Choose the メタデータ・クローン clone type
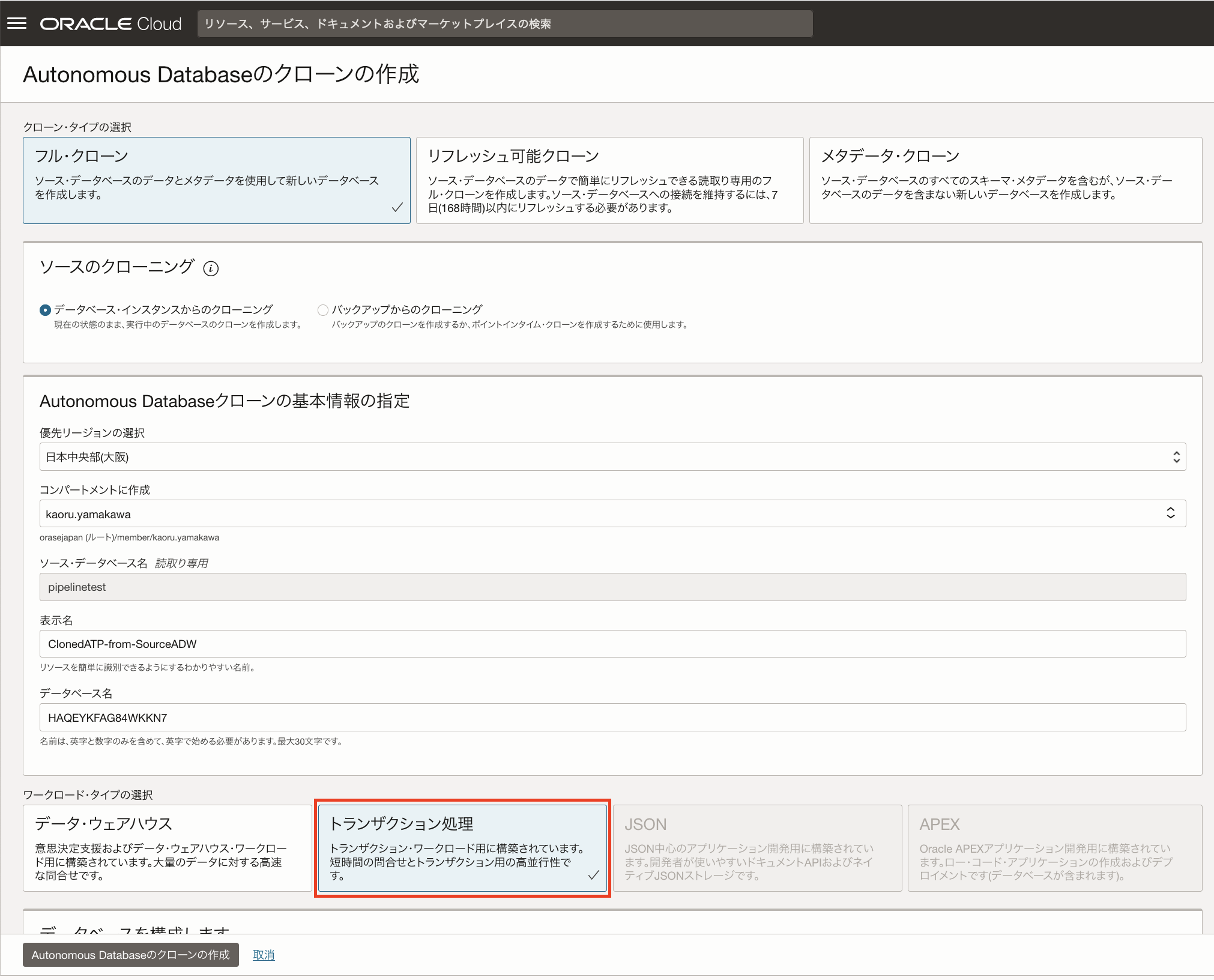The width and height of the screenshot is (1214, 980). pos(1005,180)
